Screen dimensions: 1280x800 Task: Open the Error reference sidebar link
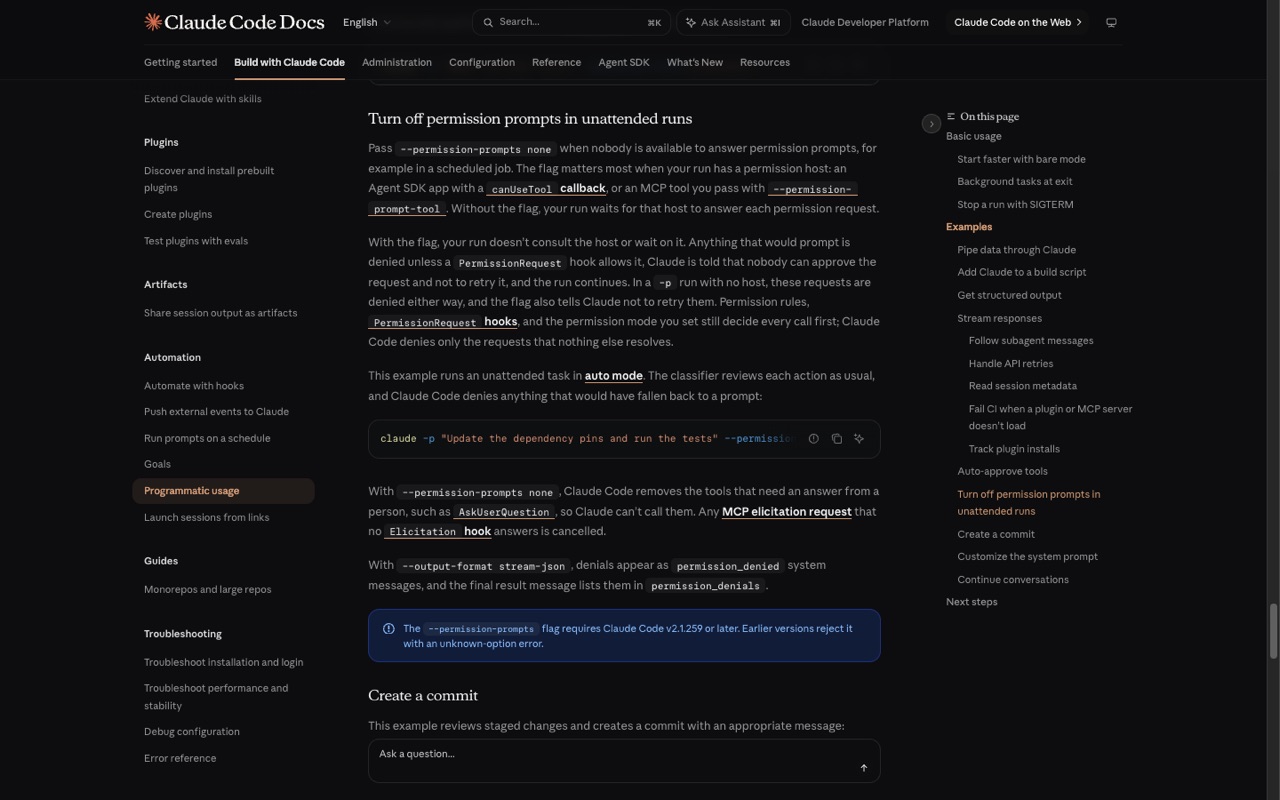(x=180, y=758)
